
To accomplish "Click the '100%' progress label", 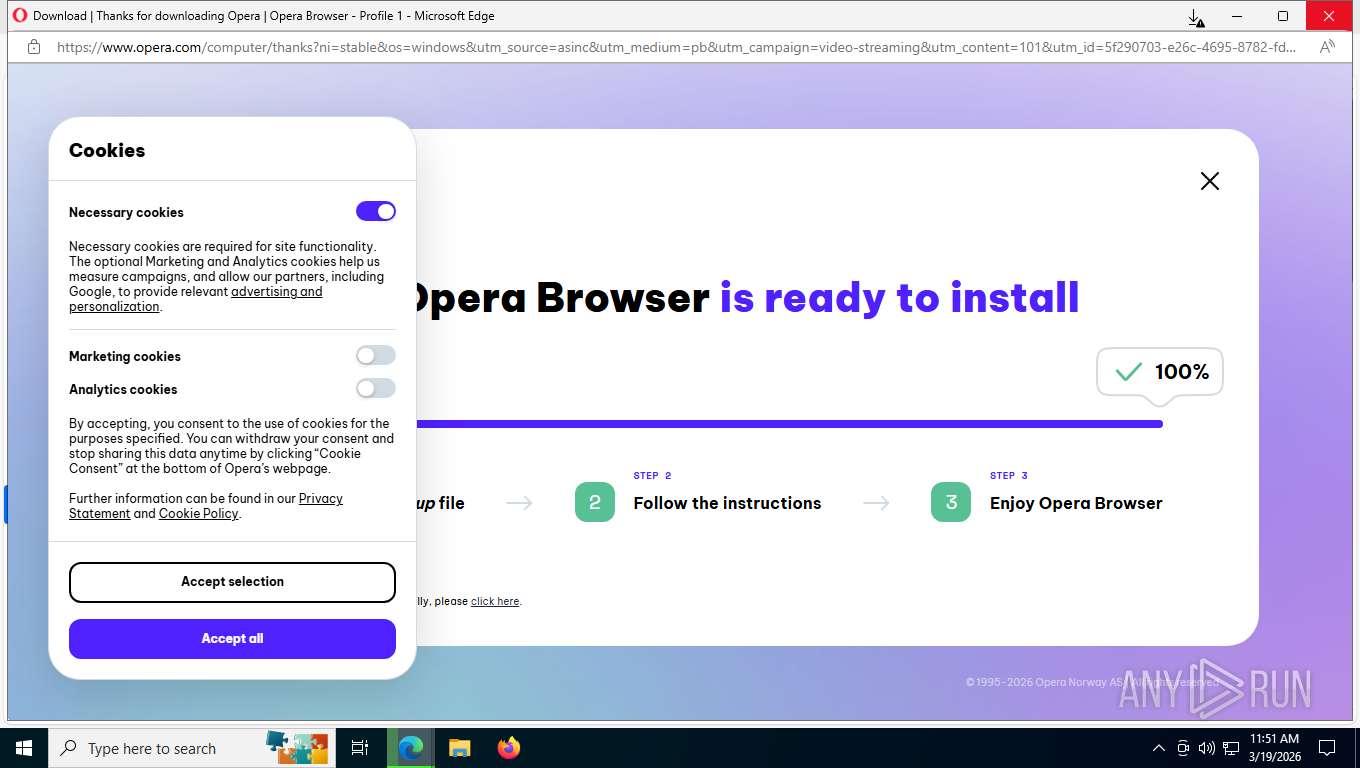I will 1182,372.
